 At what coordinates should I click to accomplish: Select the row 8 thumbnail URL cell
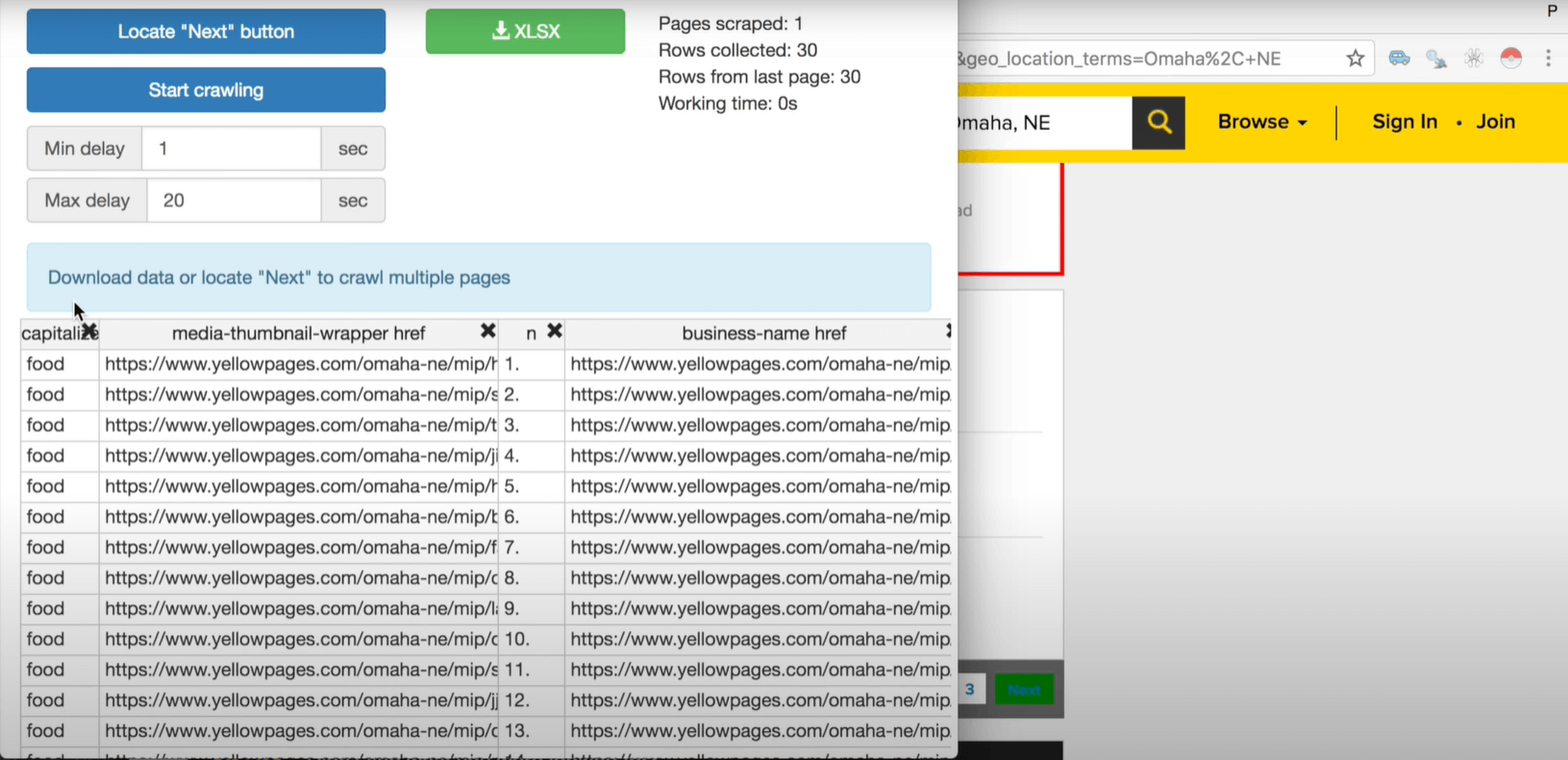click(x=299, y=577)
